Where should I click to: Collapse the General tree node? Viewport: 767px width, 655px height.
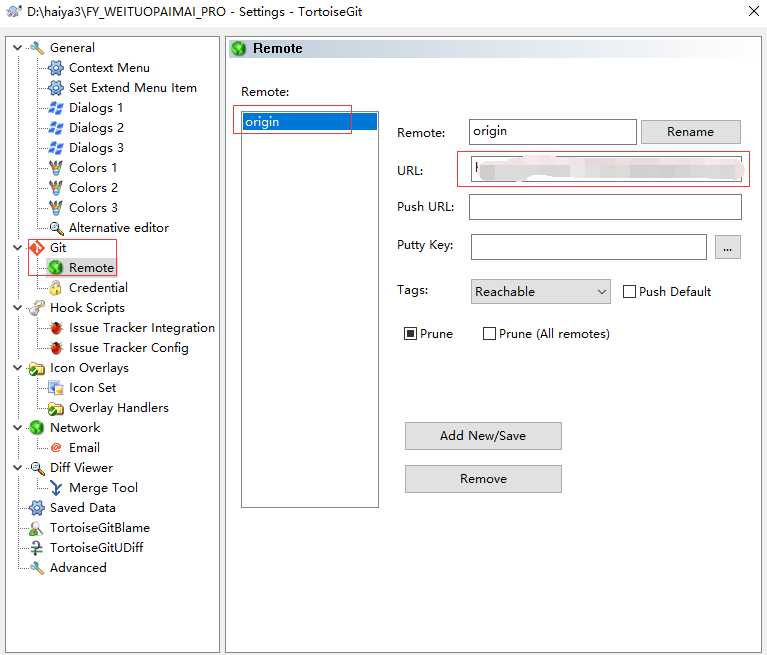(x=18, y=47)
